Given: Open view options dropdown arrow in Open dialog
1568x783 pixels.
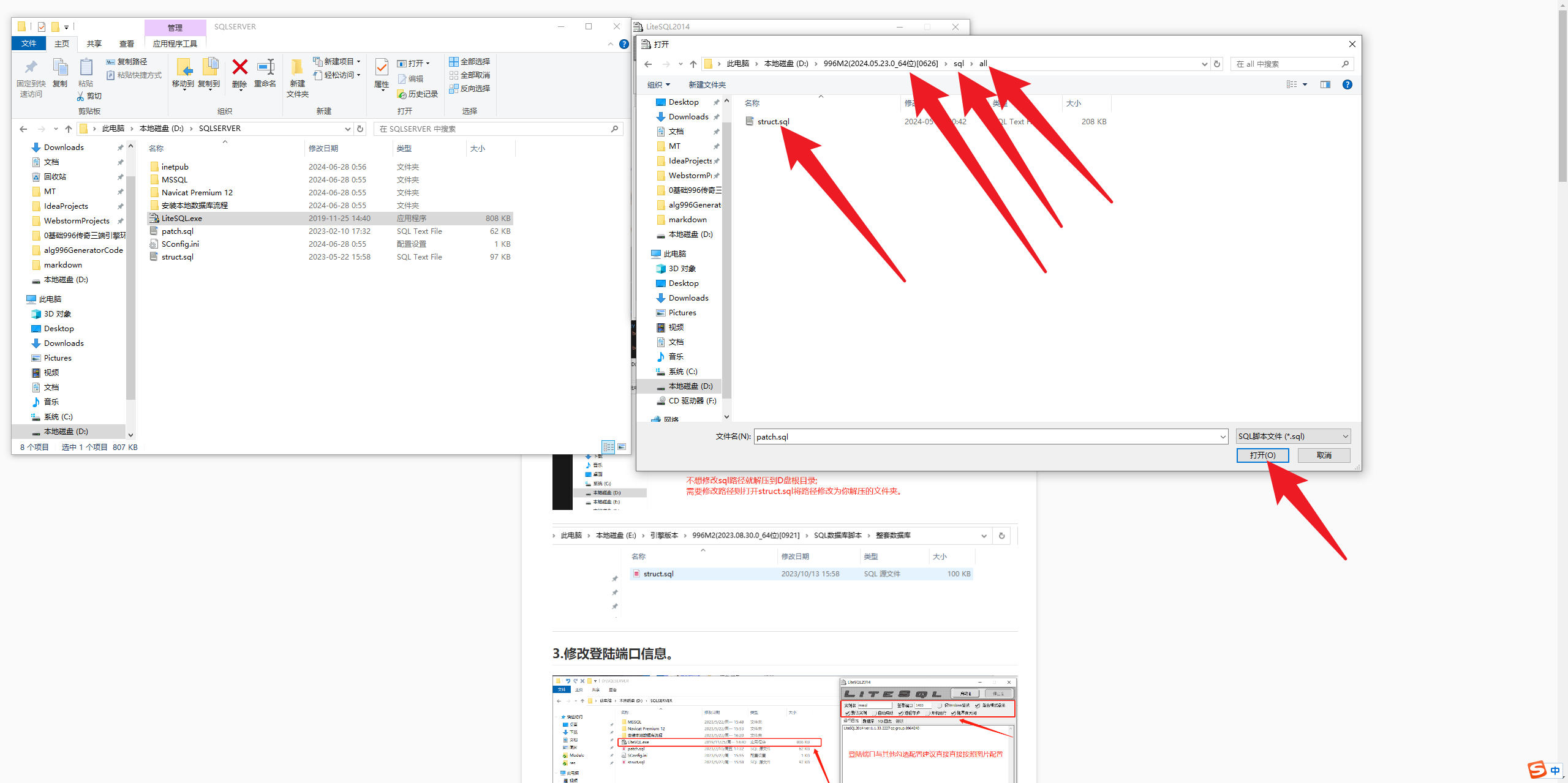Looking at the screenshot, I should [1305, 84].
